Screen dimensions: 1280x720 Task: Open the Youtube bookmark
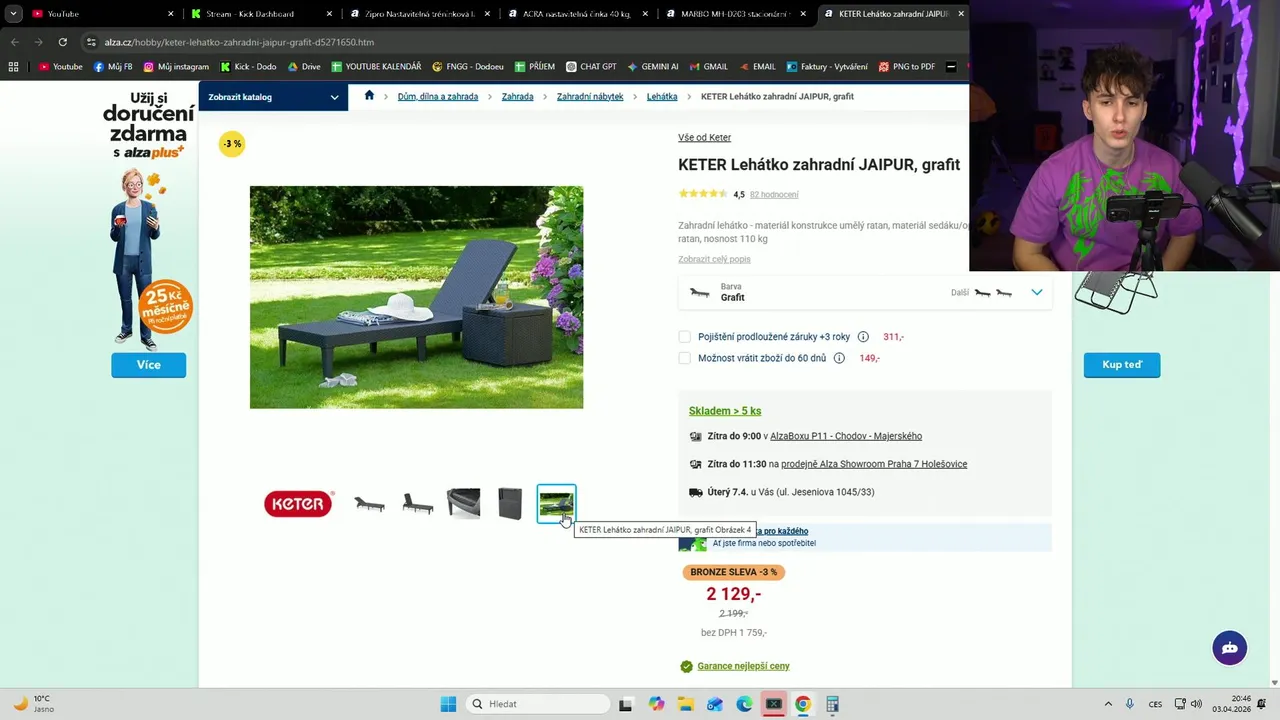[60, 67]
